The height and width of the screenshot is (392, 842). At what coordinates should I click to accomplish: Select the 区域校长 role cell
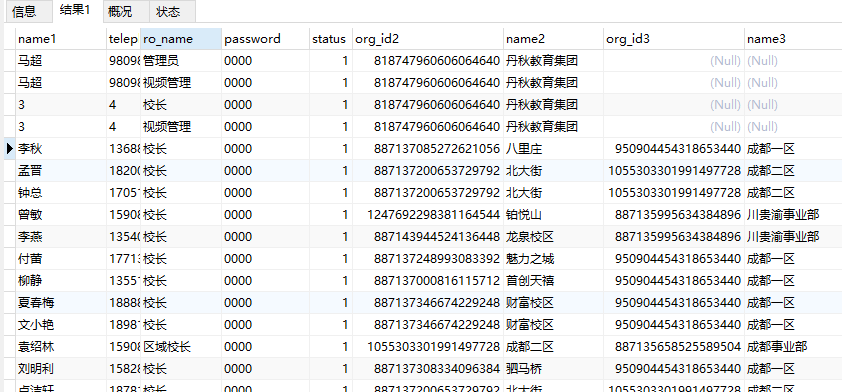[x=180, y=347]
